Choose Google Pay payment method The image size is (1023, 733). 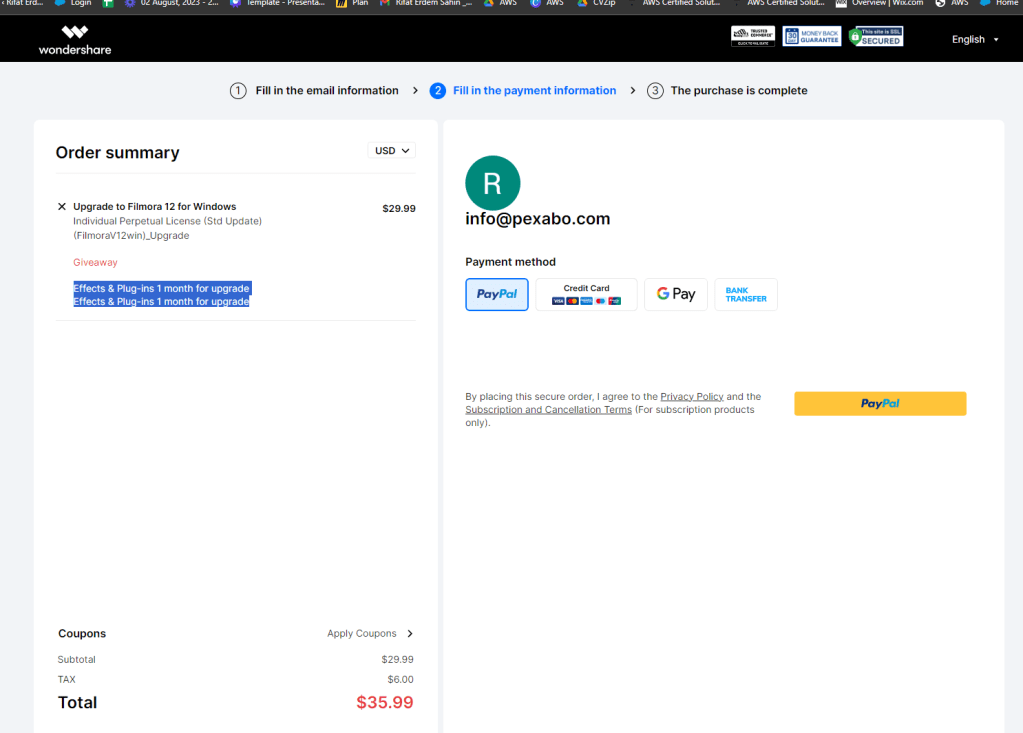675,294
